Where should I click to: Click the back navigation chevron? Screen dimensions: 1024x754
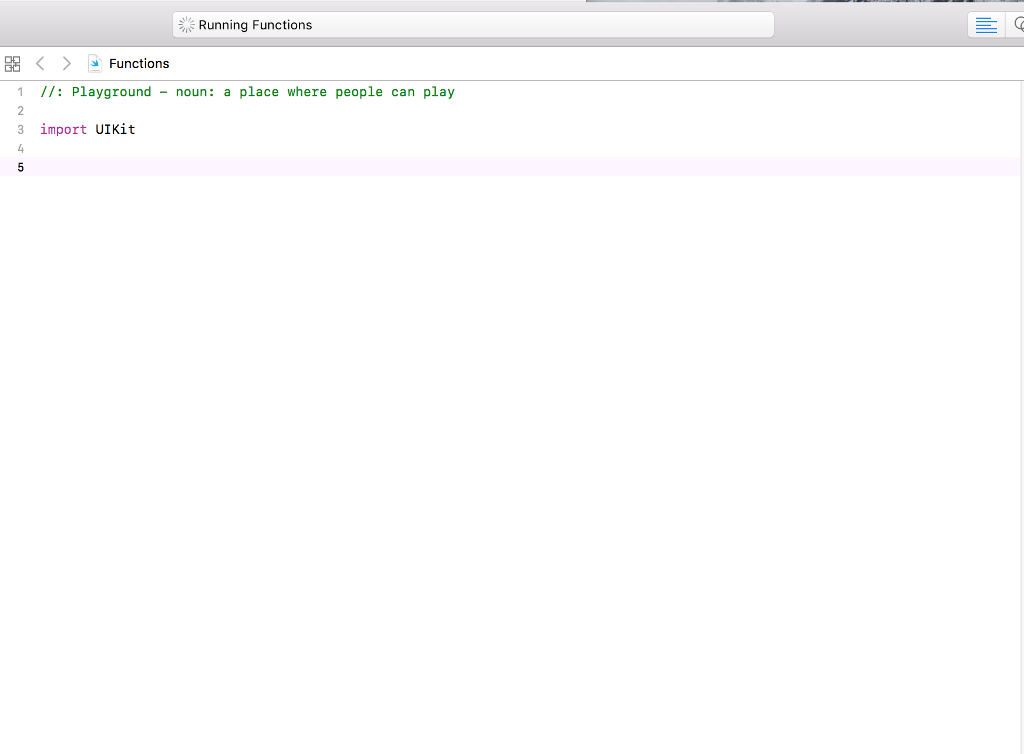click(40, 63)
